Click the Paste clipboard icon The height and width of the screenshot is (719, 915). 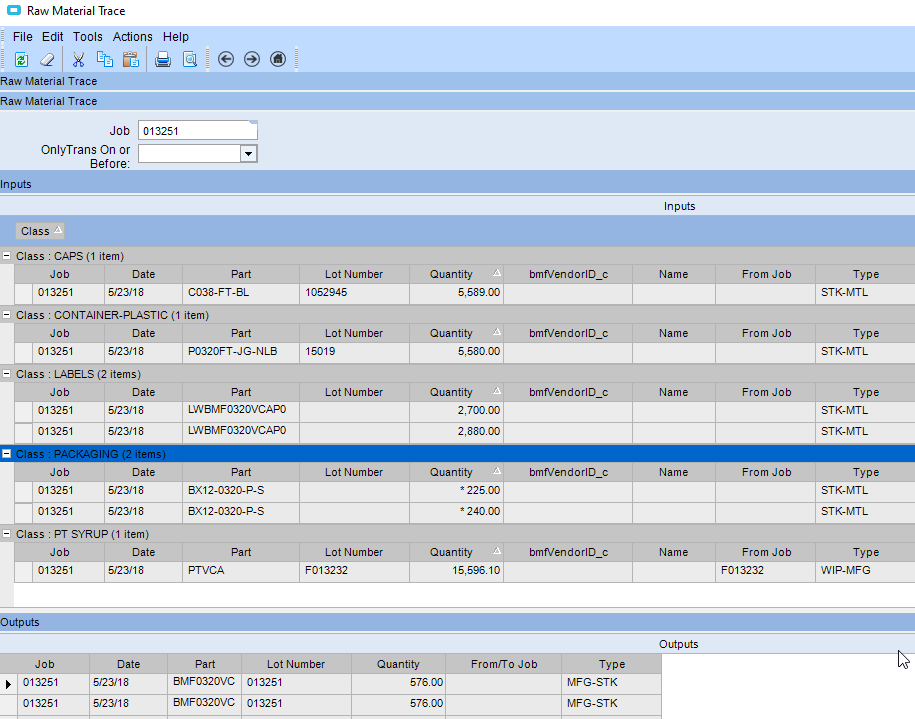click(x=130, y=59)
